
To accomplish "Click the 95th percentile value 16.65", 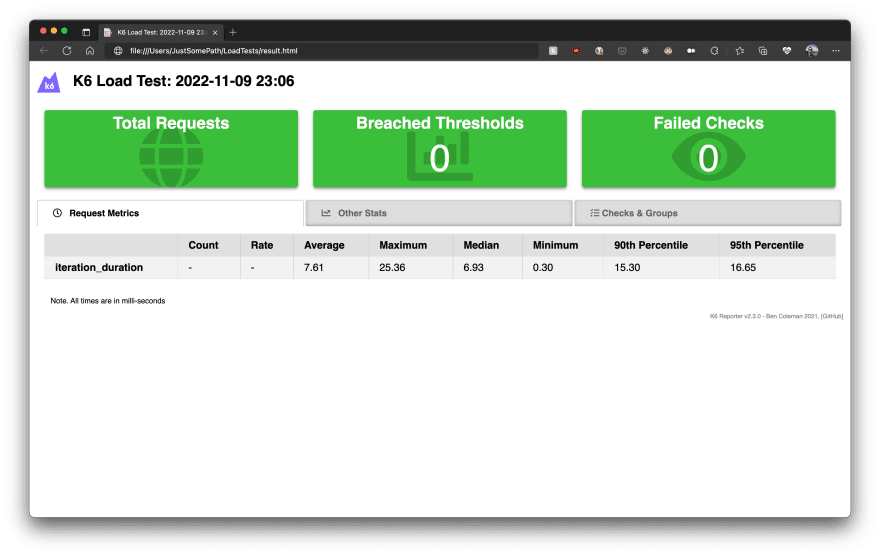I will pos(743,268).
